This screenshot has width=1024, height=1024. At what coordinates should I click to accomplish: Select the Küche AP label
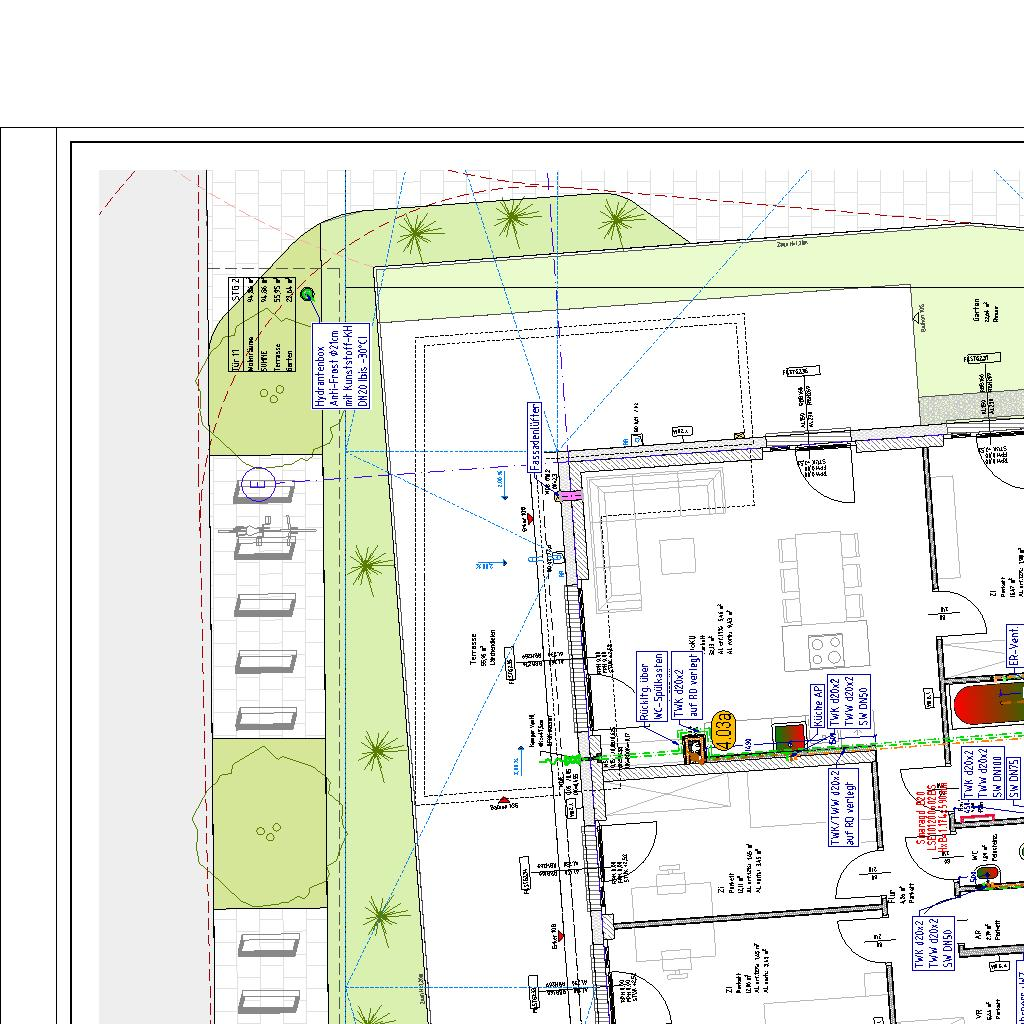(817, 706)
